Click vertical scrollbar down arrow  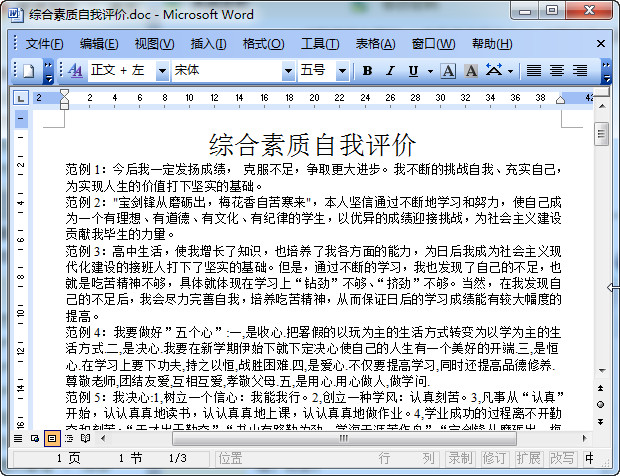[601, 371]
